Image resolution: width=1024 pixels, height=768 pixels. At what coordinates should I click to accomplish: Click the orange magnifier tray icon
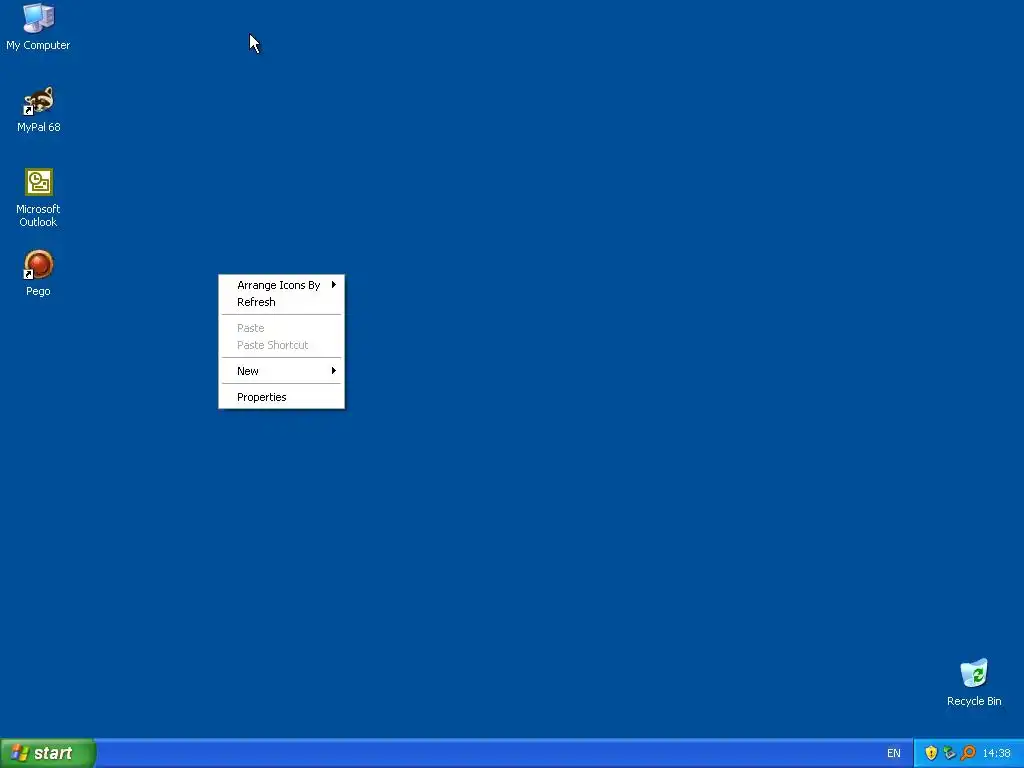click(x=968, y=753)
